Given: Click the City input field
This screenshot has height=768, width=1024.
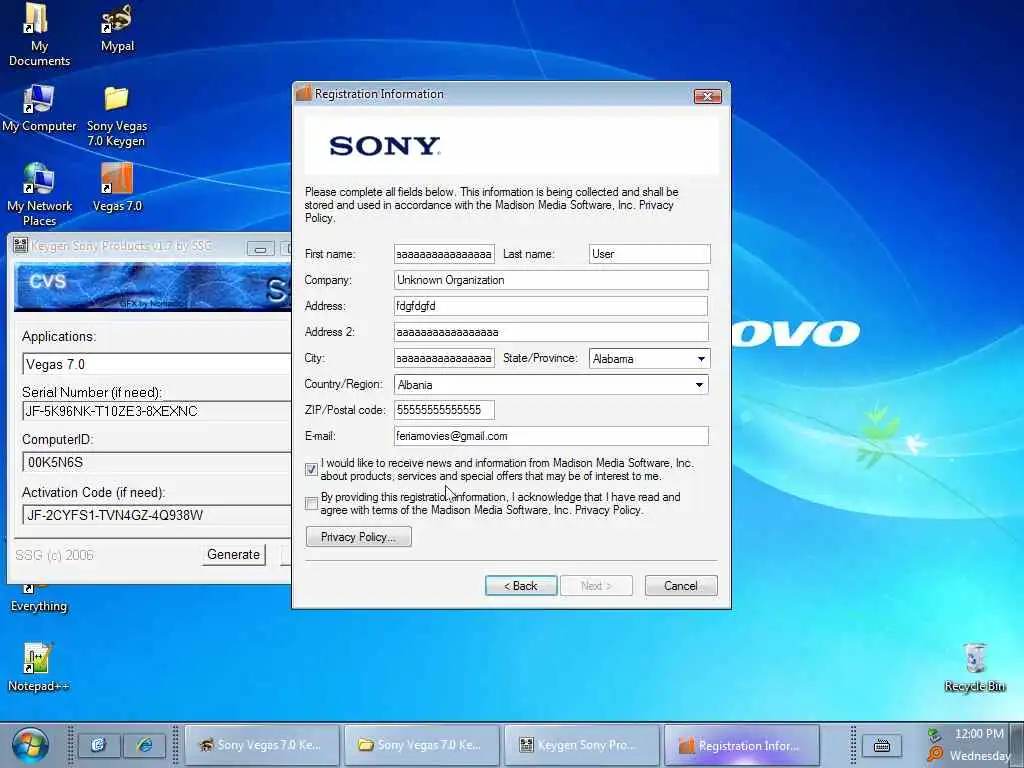Looking at the screenshot, I should (444, 359).
